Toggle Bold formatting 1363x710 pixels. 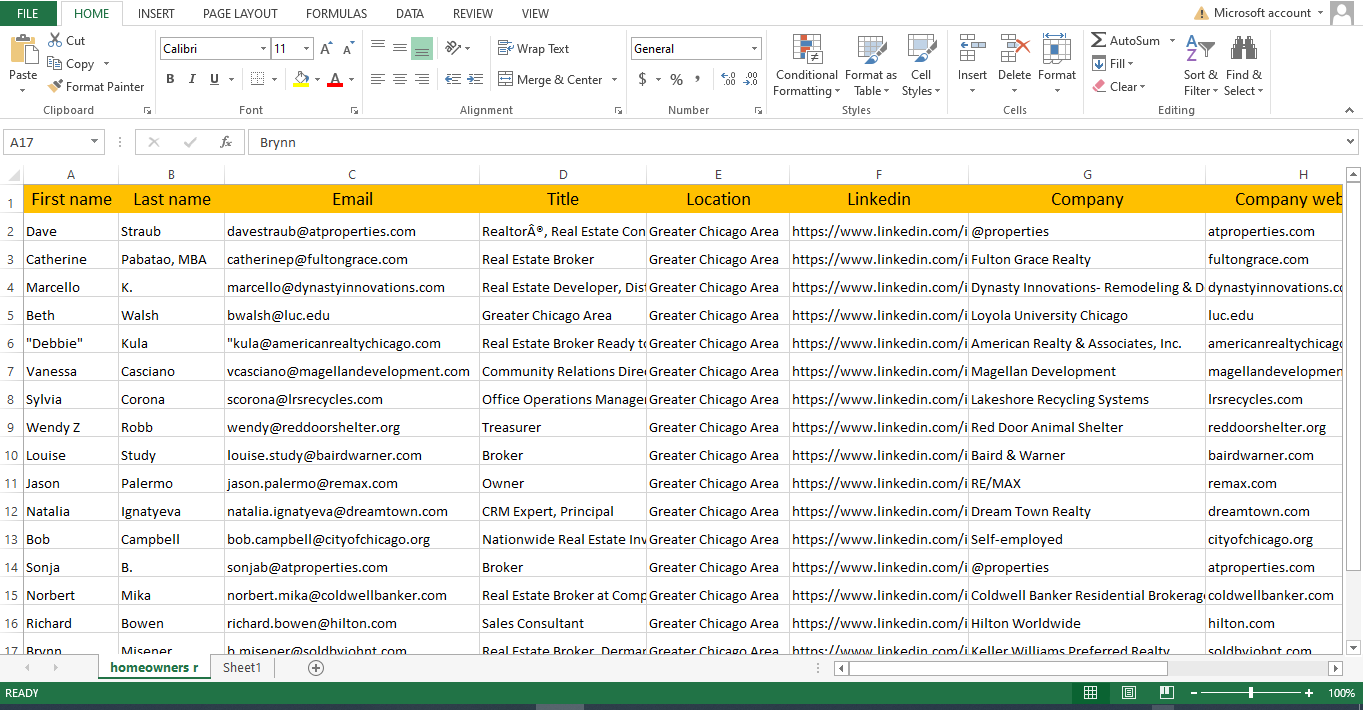click(170, 80)
